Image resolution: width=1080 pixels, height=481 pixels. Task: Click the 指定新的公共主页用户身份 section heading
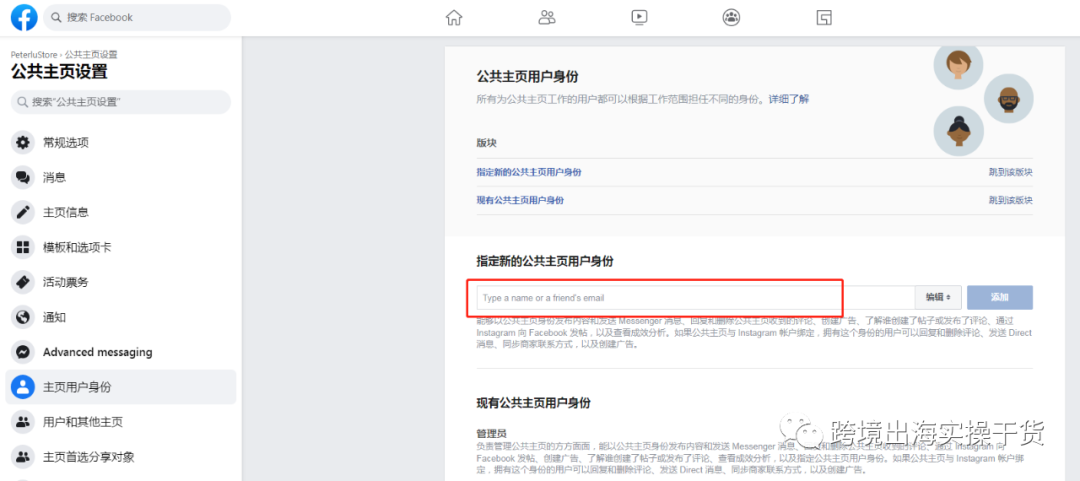click(x=545, y=262)
